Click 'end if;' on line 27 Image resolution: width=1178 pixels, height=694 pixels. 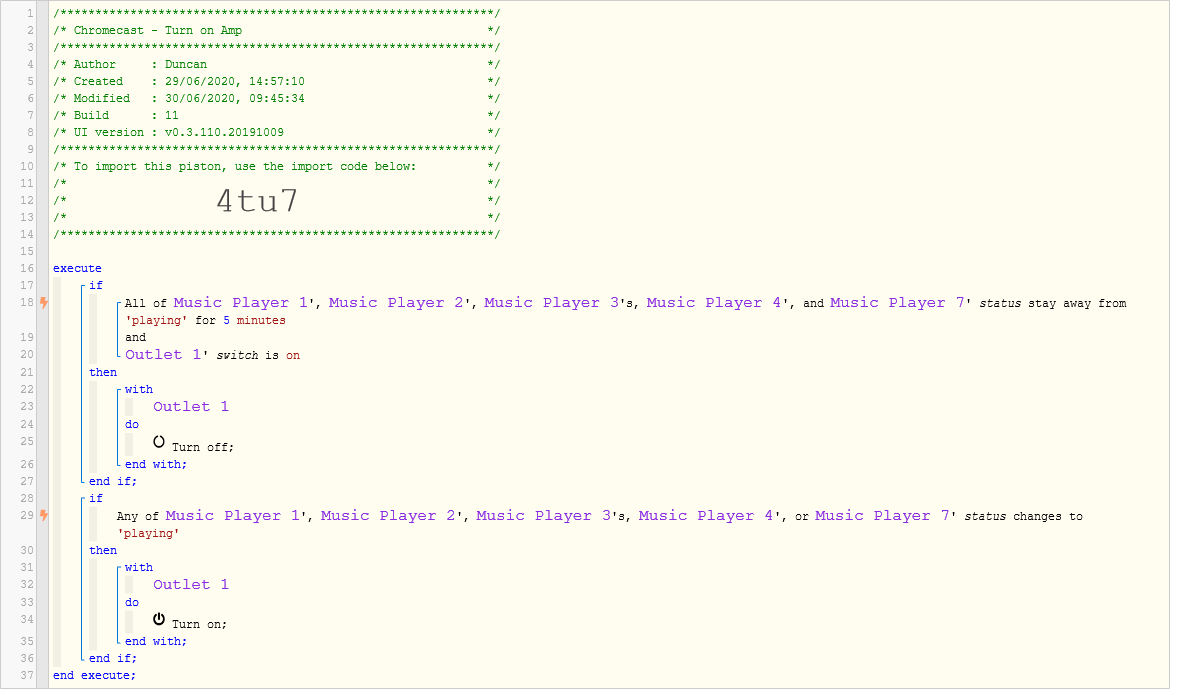(113, 481)
